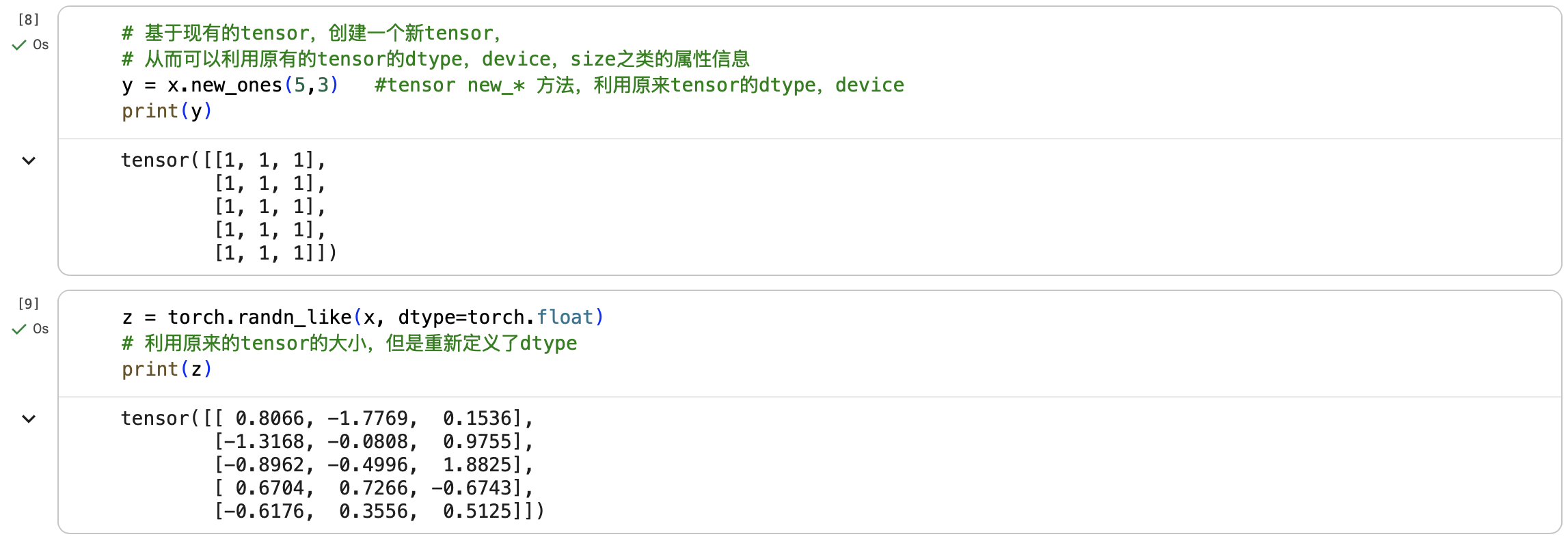The width and height of the screenshot is (1568, 541).
Task: Click the chevron beside the tensor of ones output
Action: [28, 161]
